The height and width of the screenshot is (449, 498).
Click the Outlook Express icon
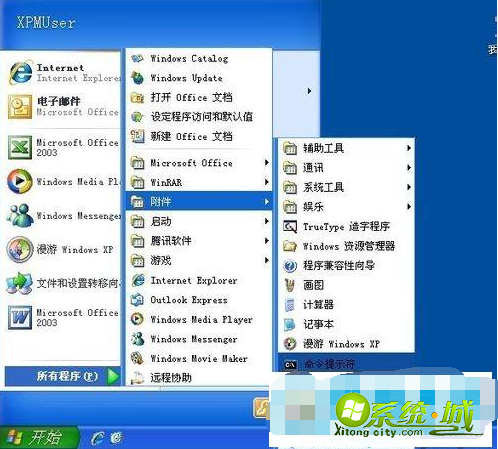tap(137, 300)
